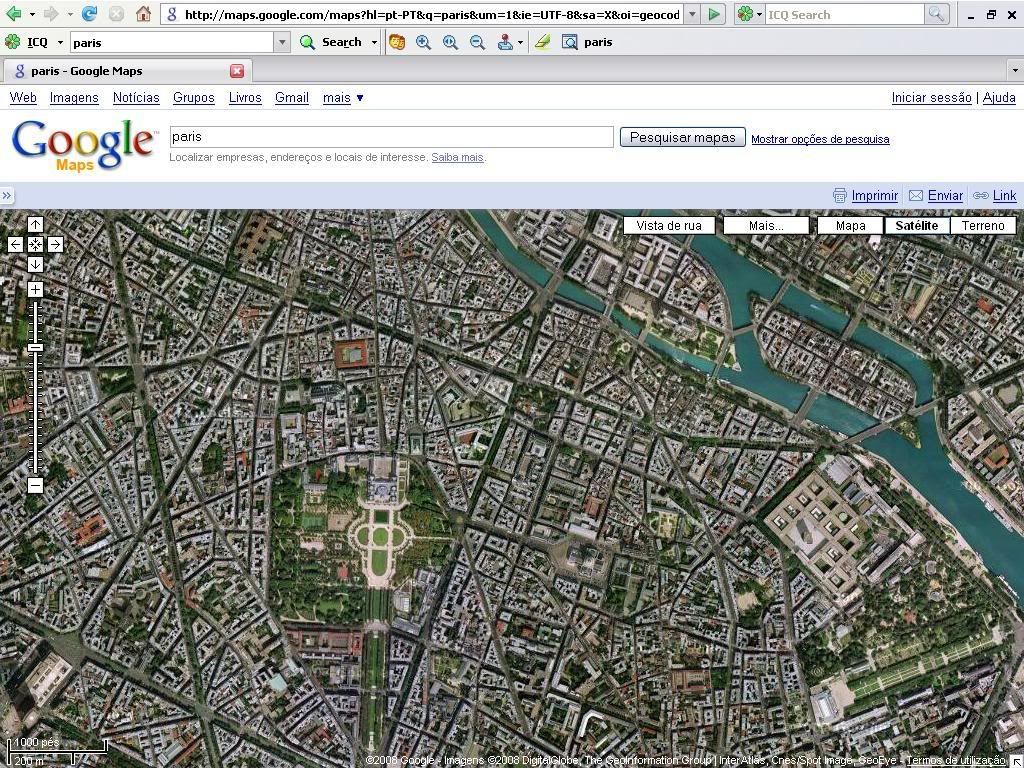Click the map zoom slider handle
The image size is (1024, 768).
(35, 347)
